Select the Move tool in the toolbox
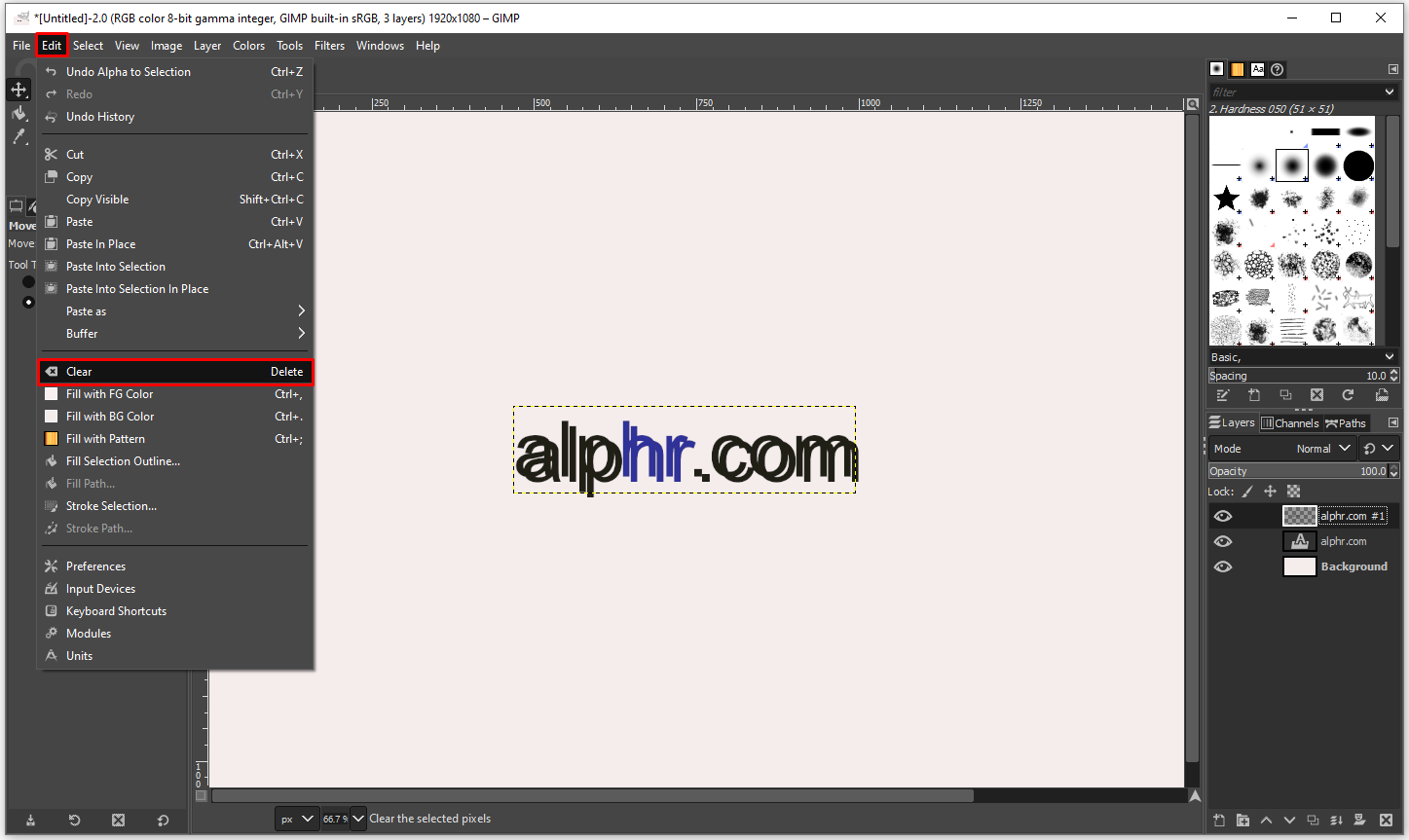Image resolution: width=1409 pixels, height=840 pixels. coord(19,90)
